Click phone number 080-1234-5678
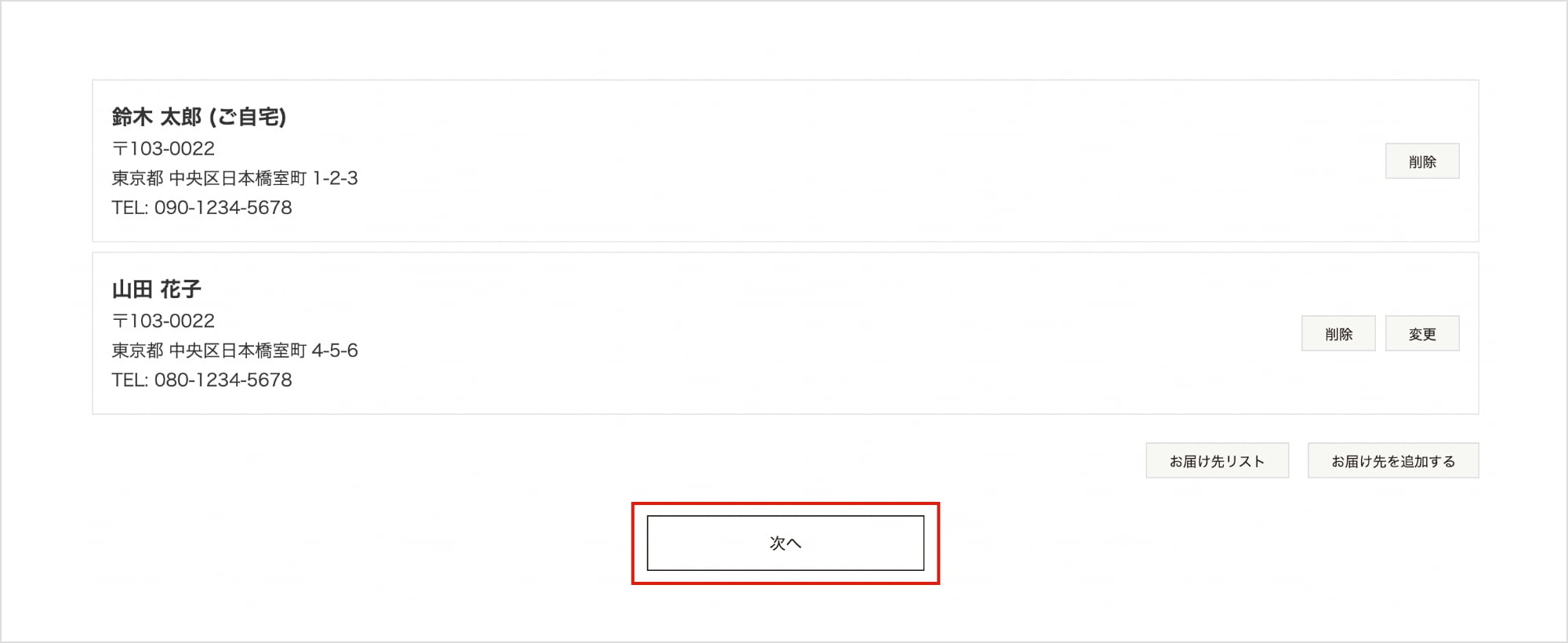Image resolution: width=1568 pixels, height=643 pixels. [223, 380]
